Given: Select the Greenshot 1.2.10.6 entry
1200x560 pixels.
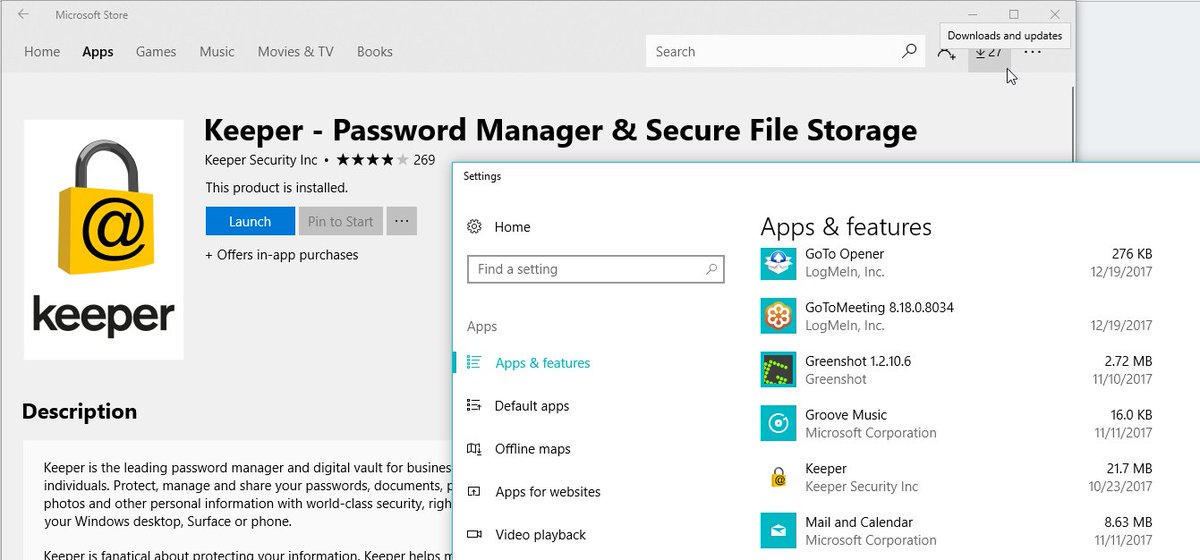Looking at the screenshot, I should [858, 361].
